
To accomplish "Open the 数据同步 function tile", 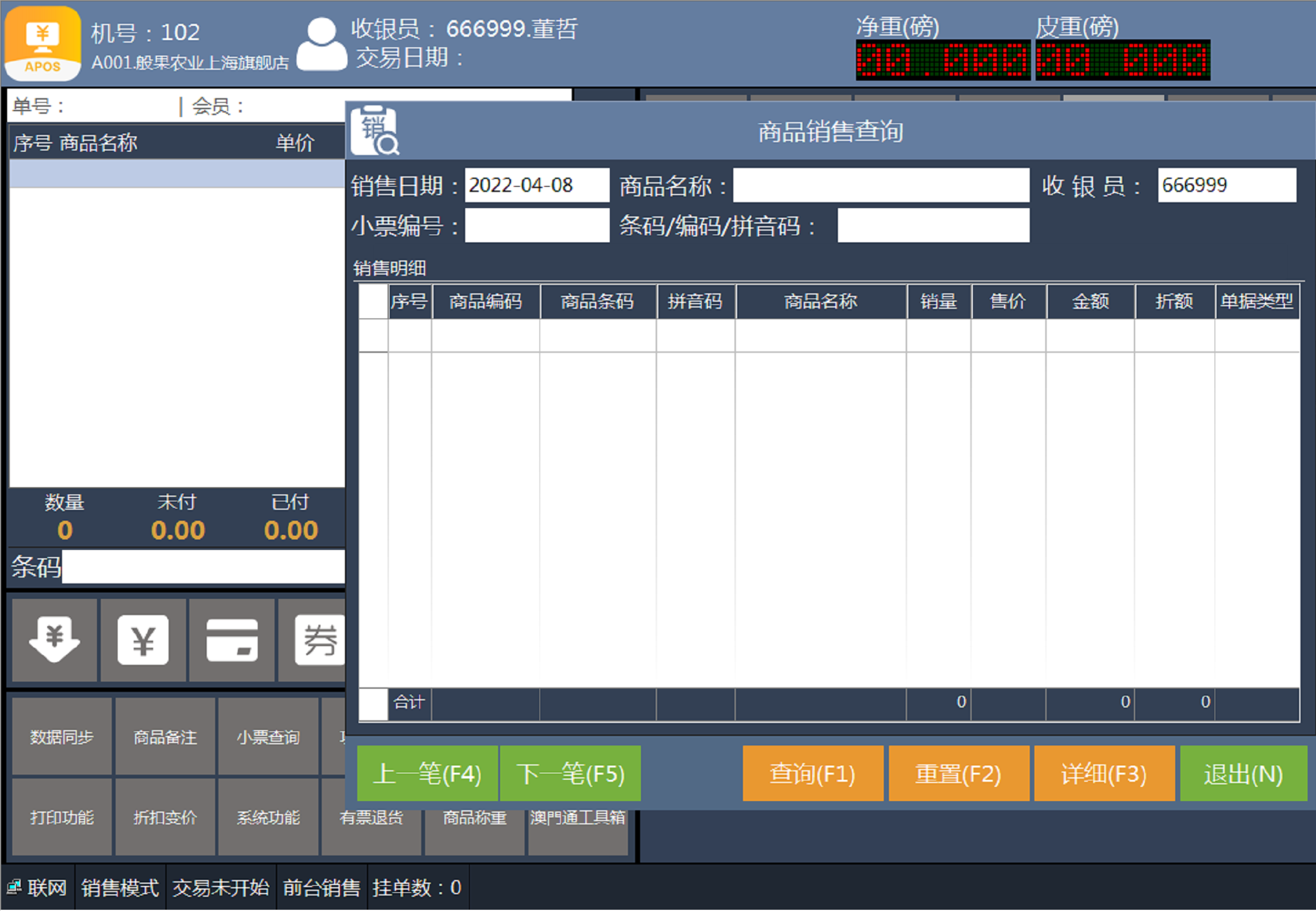I will tap(62, 737).
